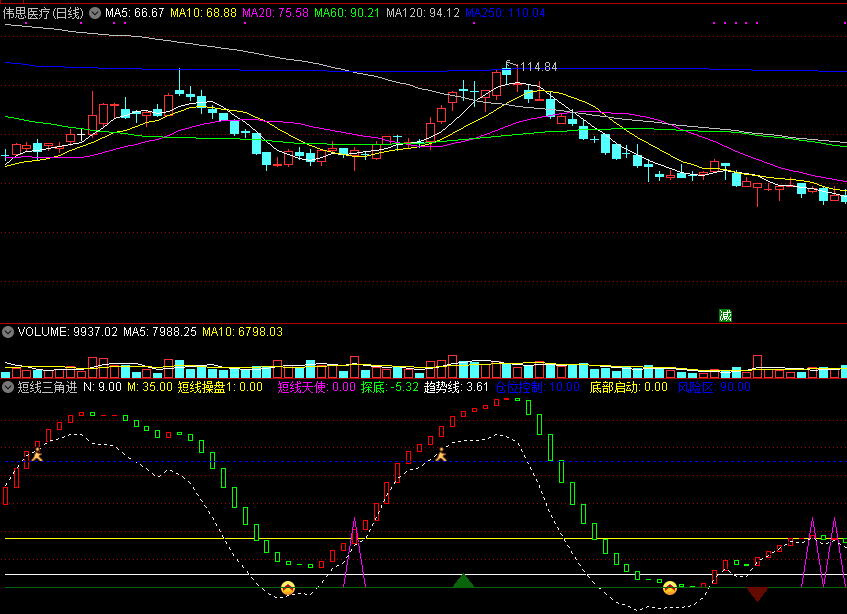Open the 短线三角进 indicator panel dropdown
The width and height of the screenshot is (847, 614).
[x=8, y=387]
